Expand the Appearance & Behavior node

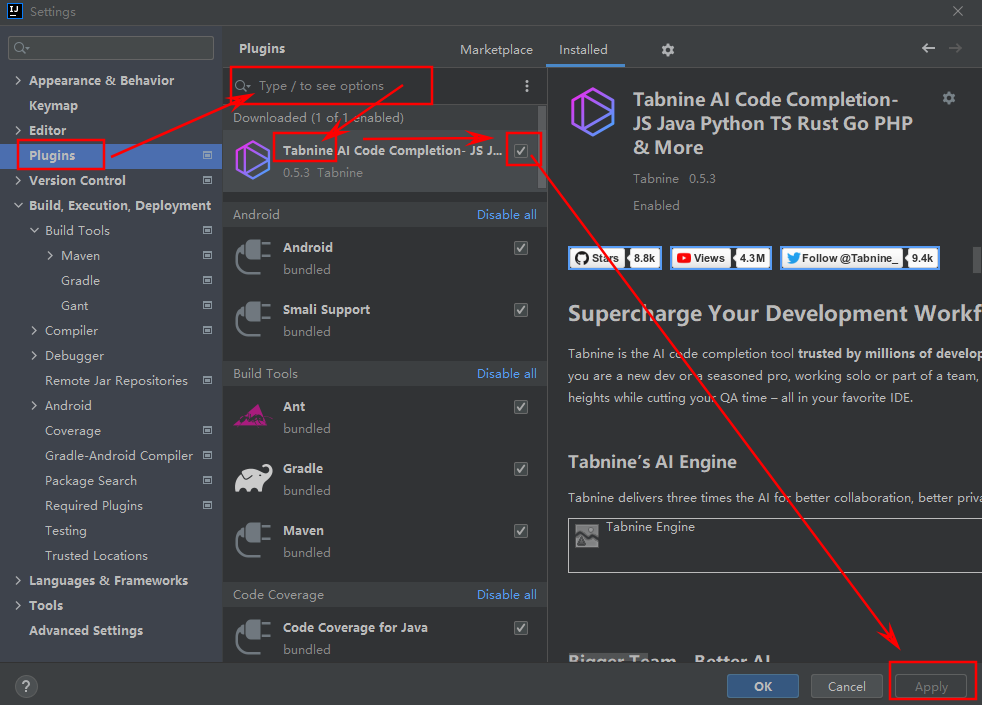pyautogui.click(x=18, y=80)
